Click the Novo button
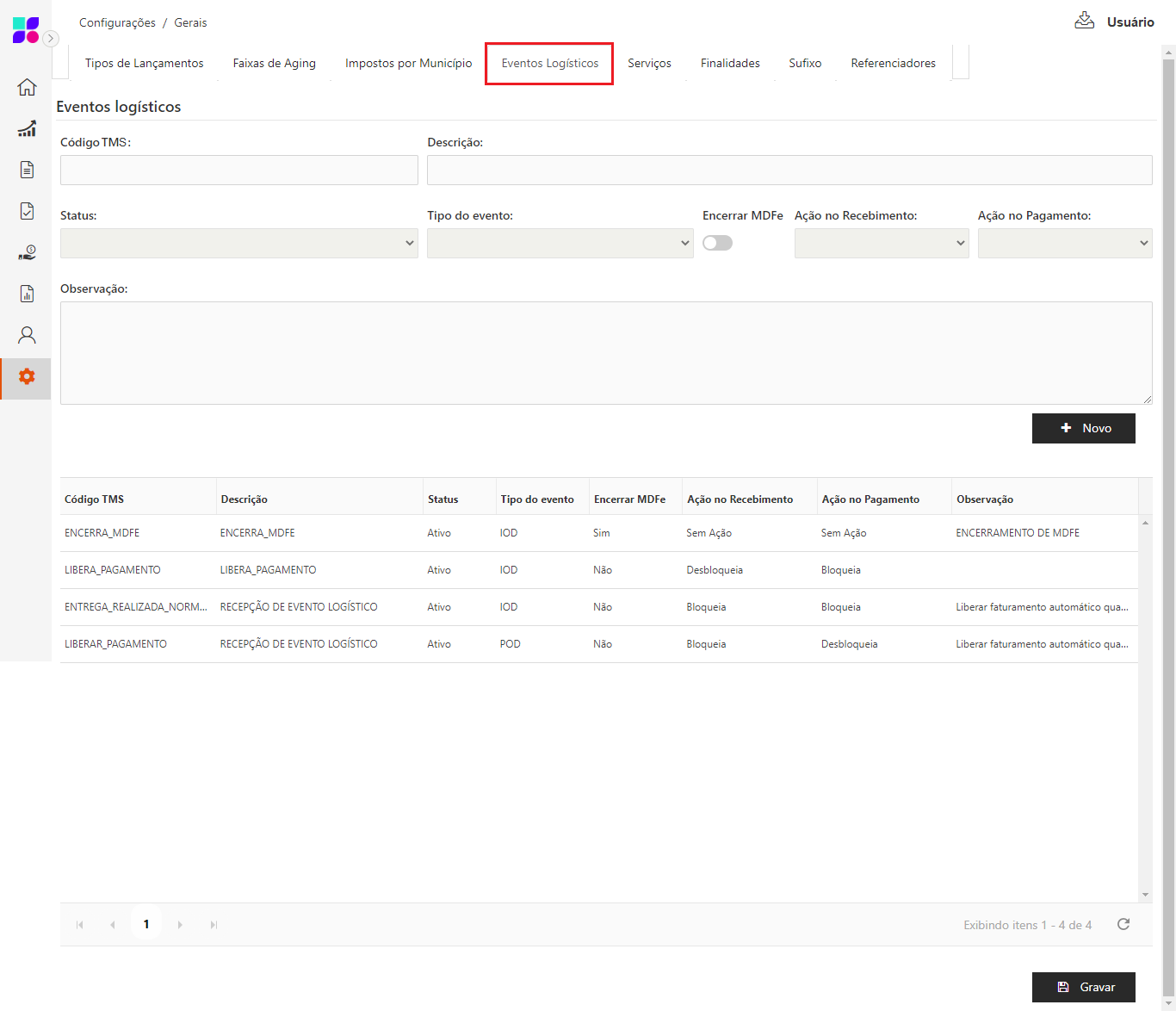 tap(1083, 428)
